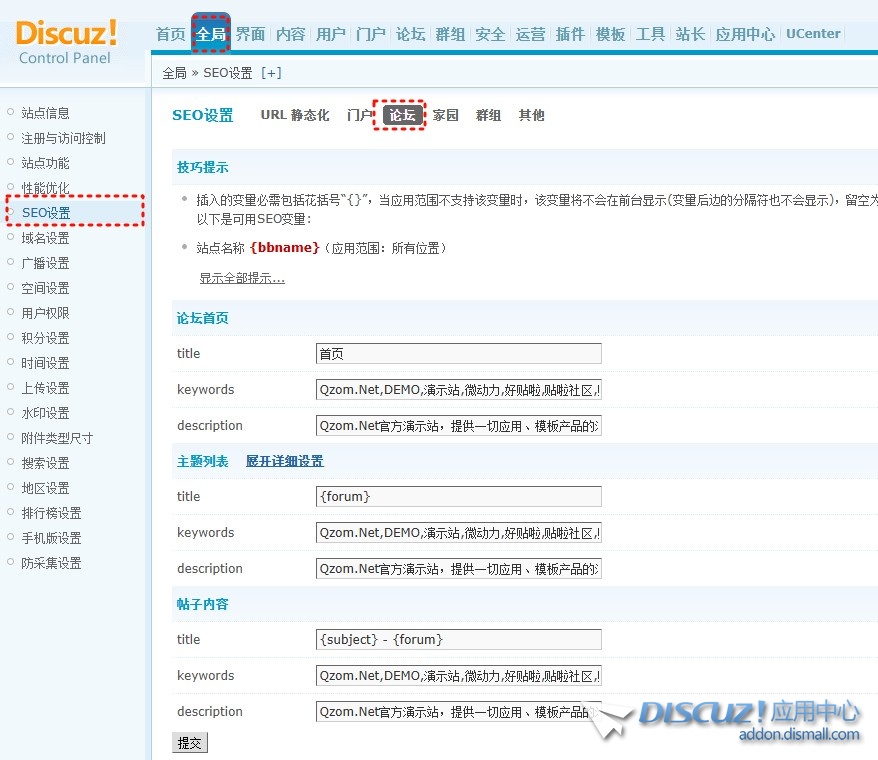Expand 展开详细设置 for 主题列表
The width and height of the screenshot is (878, 760).
coord(285,461)
